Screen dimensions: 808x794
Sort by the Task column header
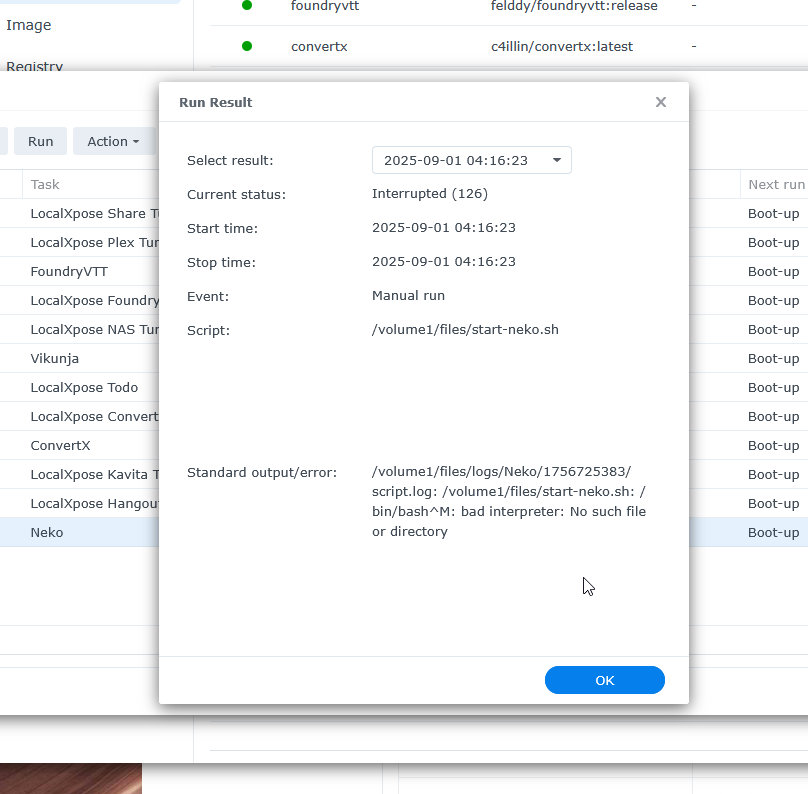click(x=46, y=184)
